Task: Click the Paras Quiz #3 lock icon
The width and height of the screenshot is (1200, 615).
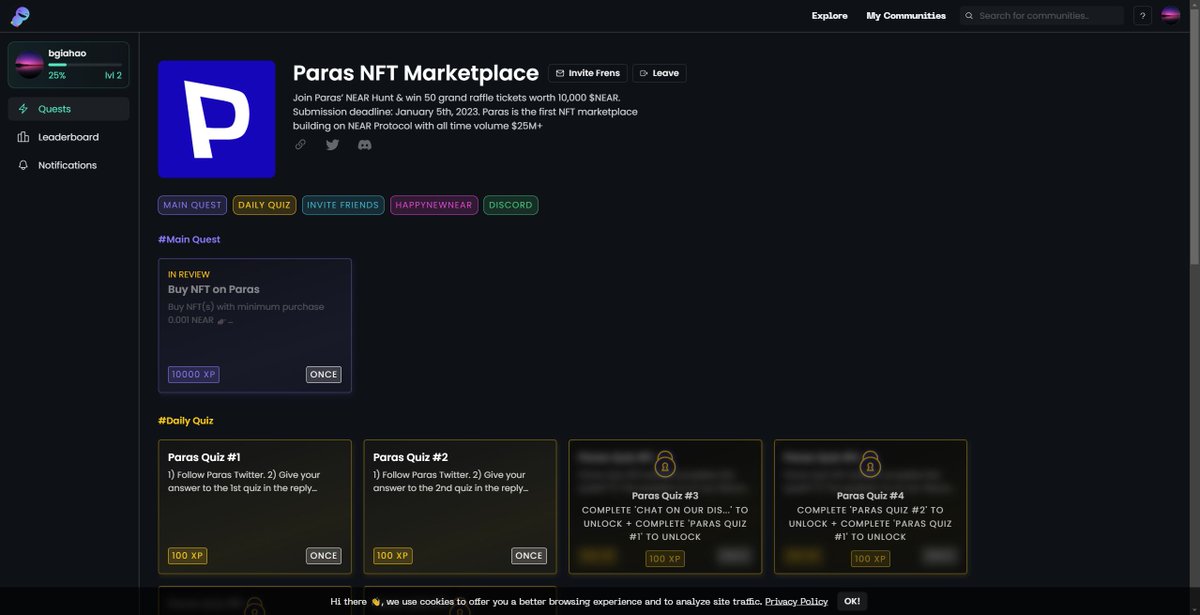Action: pos(664,465)
